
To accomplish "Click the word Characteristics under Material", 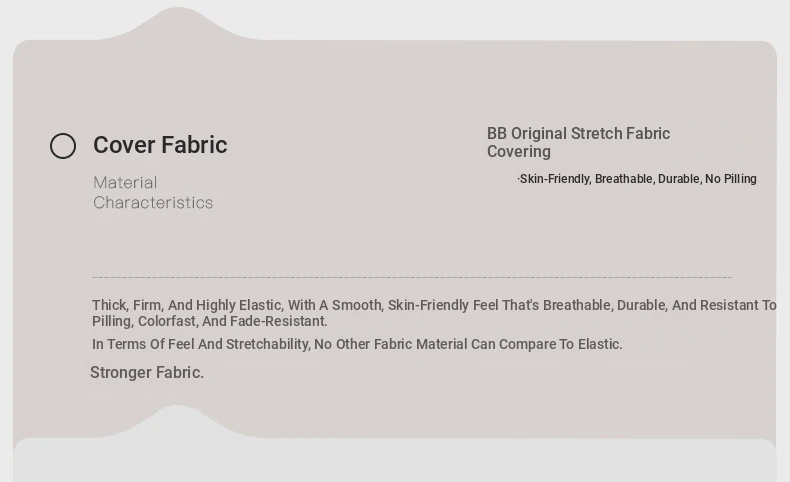I will (153, 202).
